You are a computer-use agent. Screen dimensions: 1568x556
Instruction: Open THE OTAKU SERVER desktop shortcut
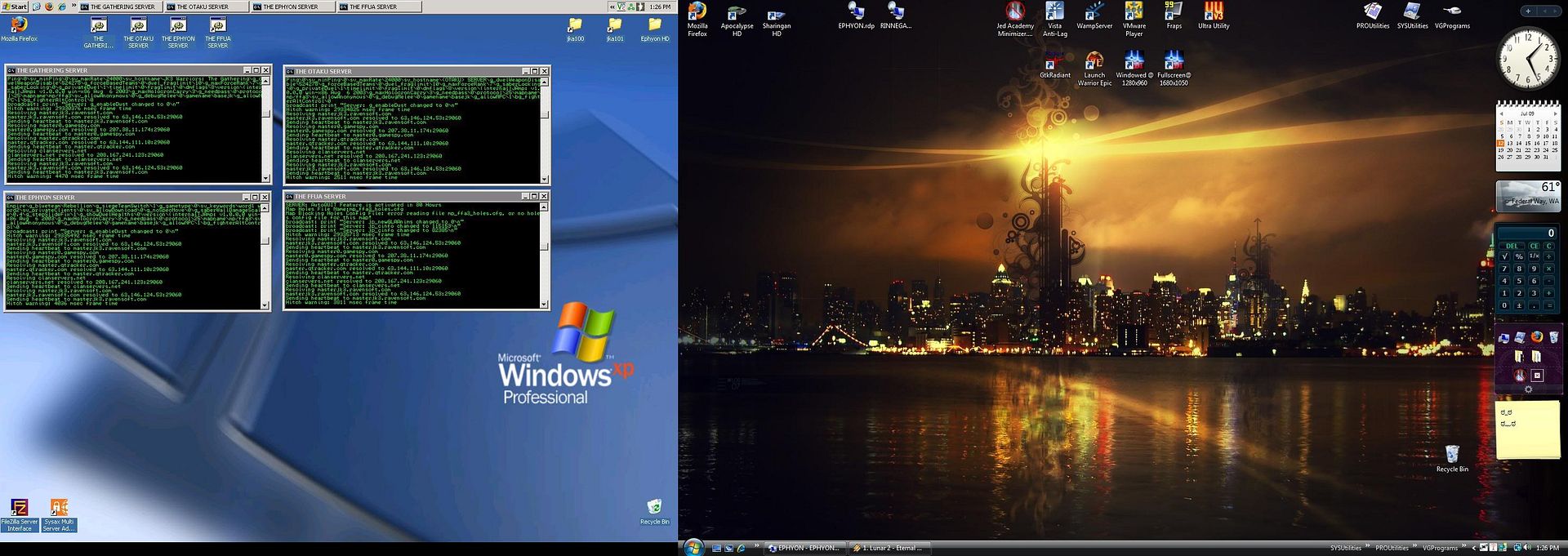138,33
